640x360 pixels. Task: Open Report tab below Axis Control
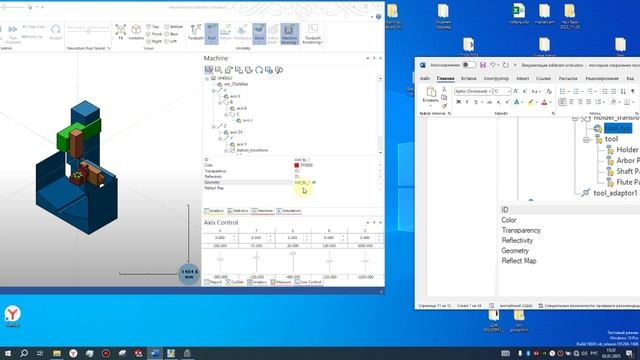click(x=213, y=282)
